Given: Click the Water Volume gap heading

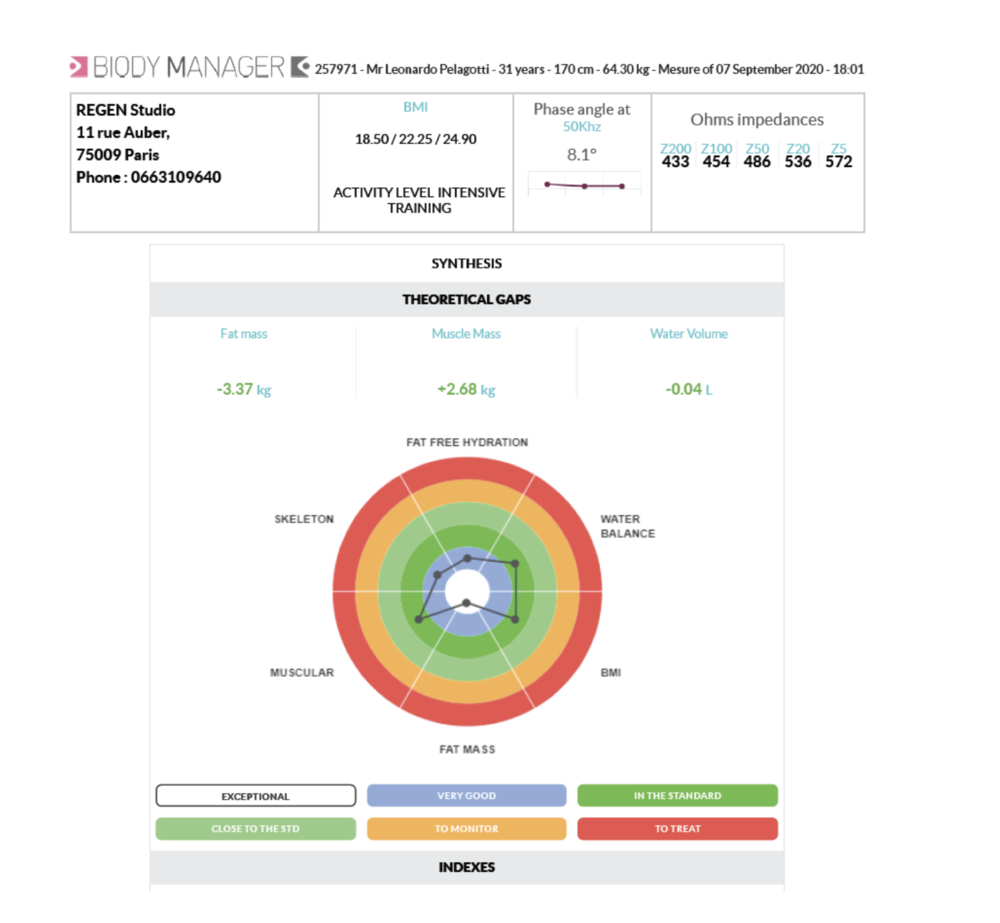Looking at the screenshot, I should pyautogui.click(x=689, y=334).
